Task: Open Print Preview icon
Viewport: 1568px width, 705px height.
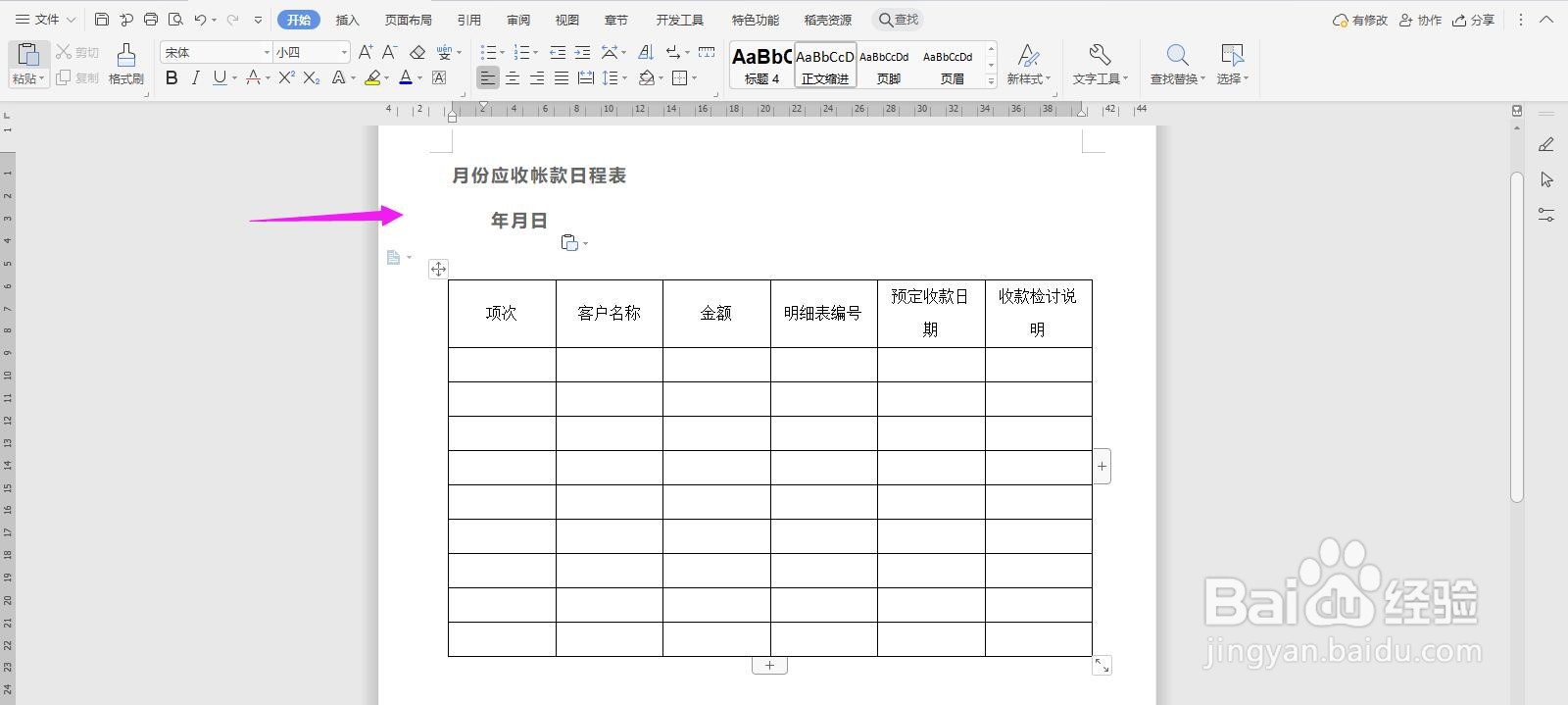Action: coord(175,20)
